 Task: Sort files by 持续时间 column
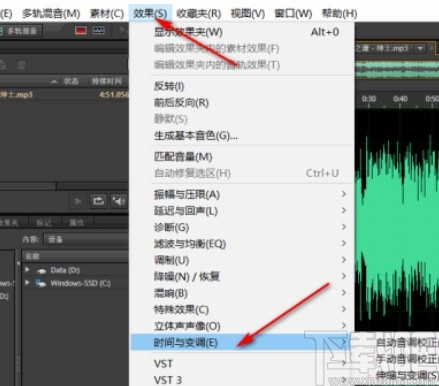[107, 82]
